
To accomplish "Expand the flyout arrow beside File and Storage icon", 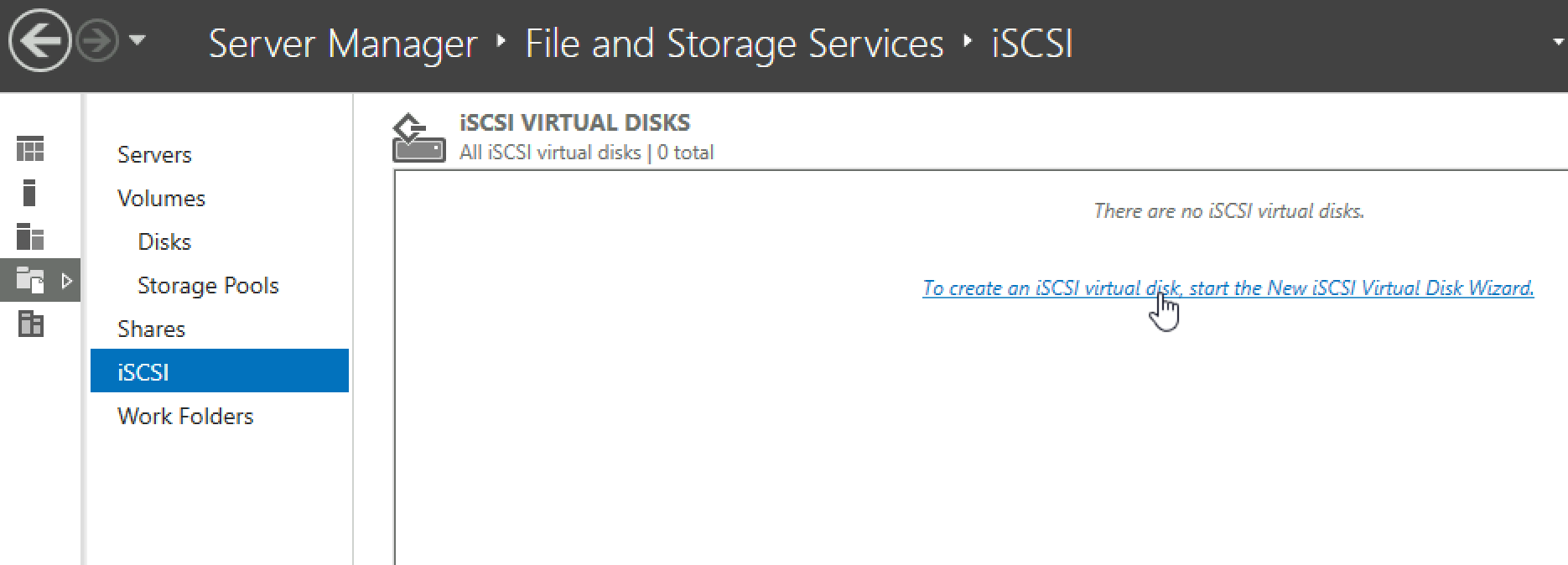I will [x=67, y=280].
